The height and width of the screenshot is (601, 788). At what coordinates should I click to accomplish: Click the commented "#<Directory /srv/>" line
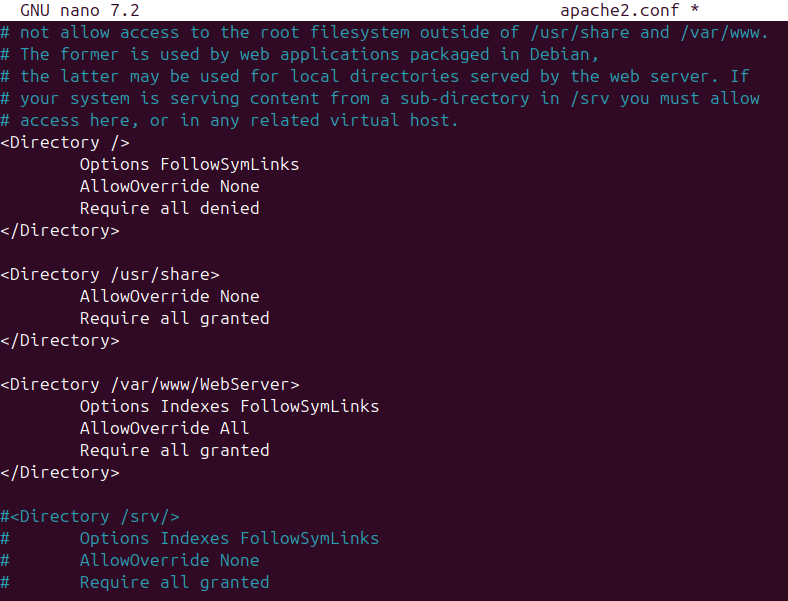pyautogui.click(x=90, y=516)
